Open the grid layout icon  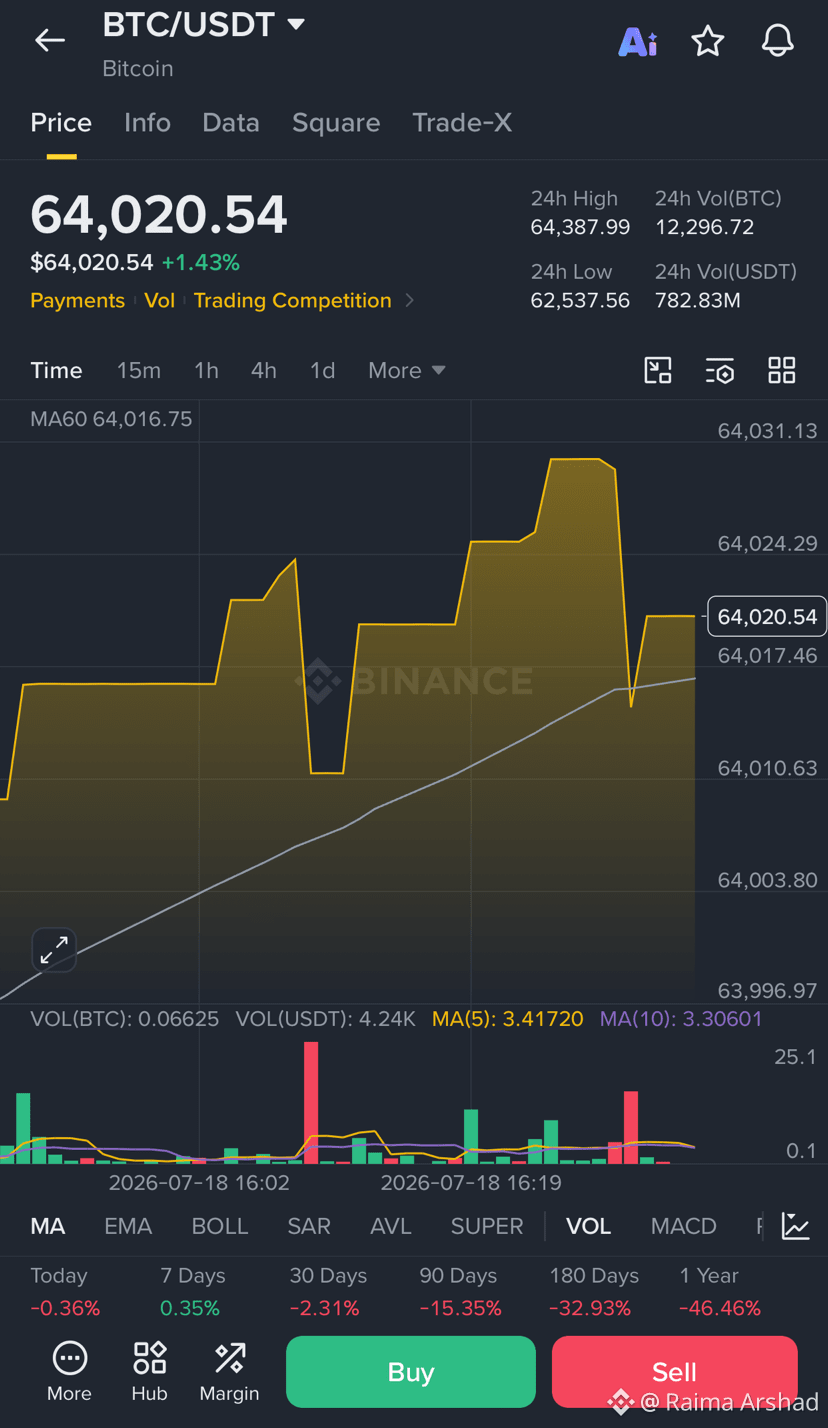click(x=782, y=370)
